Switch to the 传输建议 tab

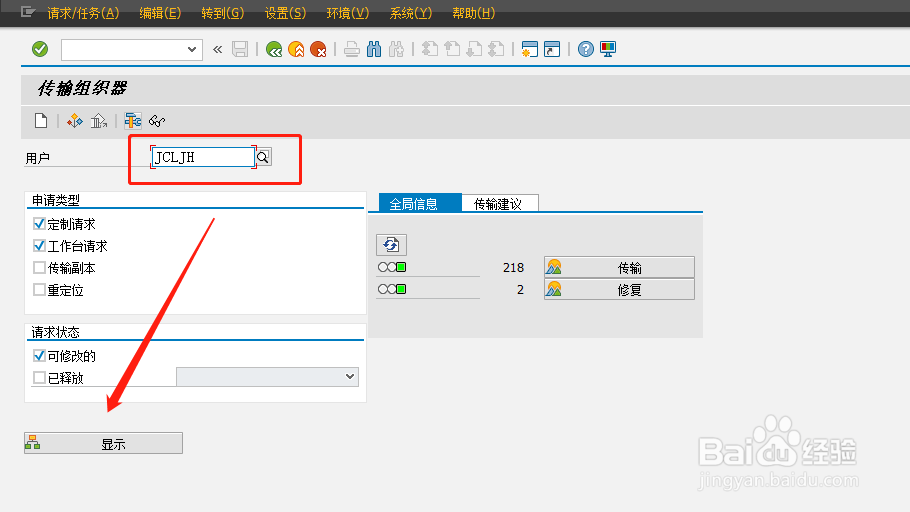click(500, 203)
